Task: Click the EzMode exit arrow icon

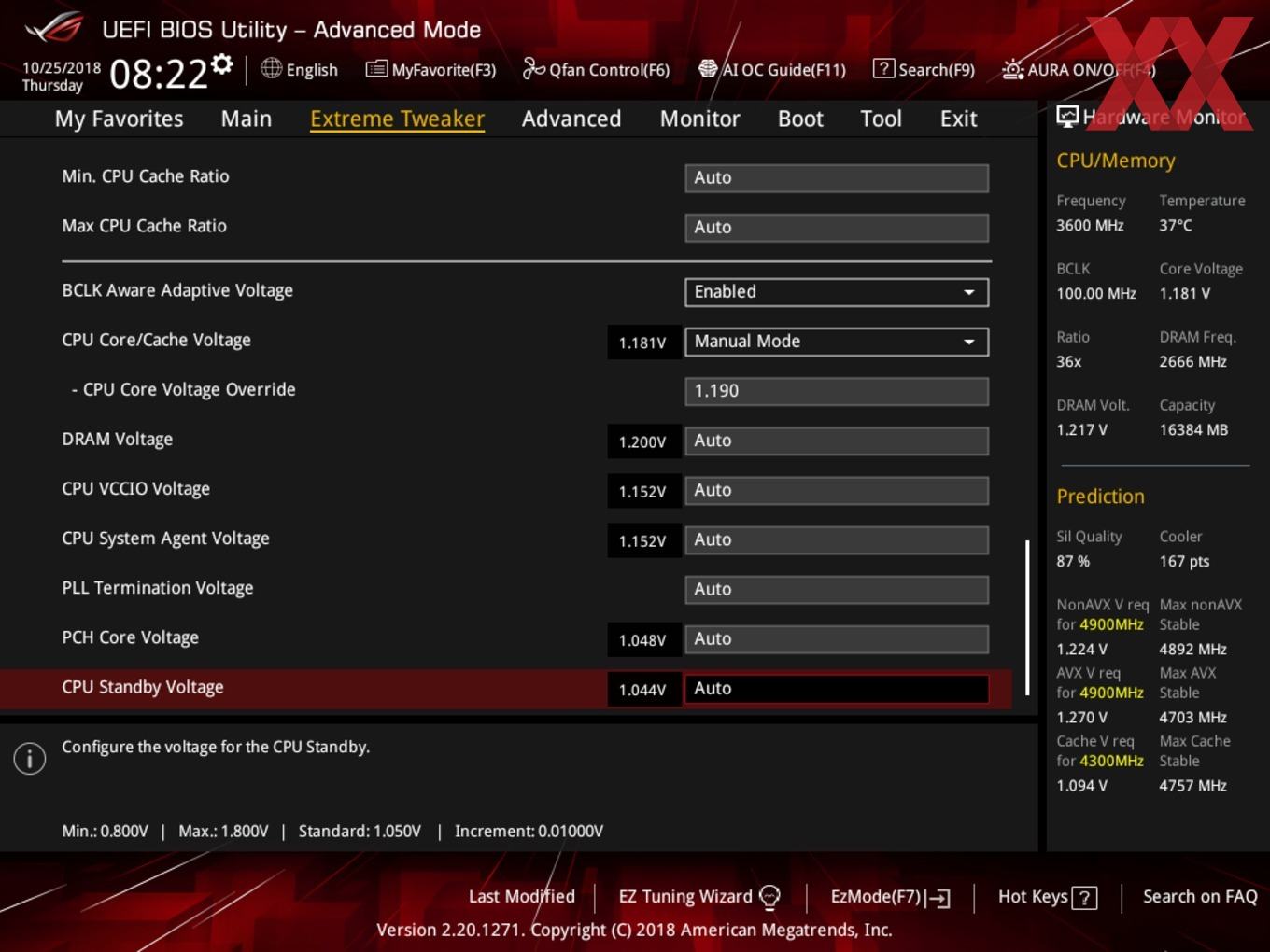Action: pos(938,898)
